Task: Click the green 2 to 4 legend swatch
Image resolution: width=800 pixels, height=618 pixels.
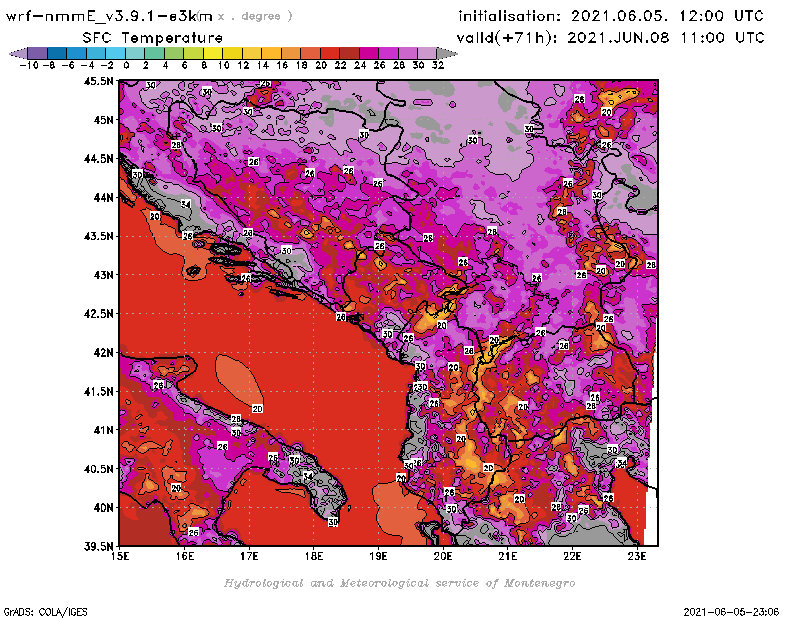Action: [155, 53]
